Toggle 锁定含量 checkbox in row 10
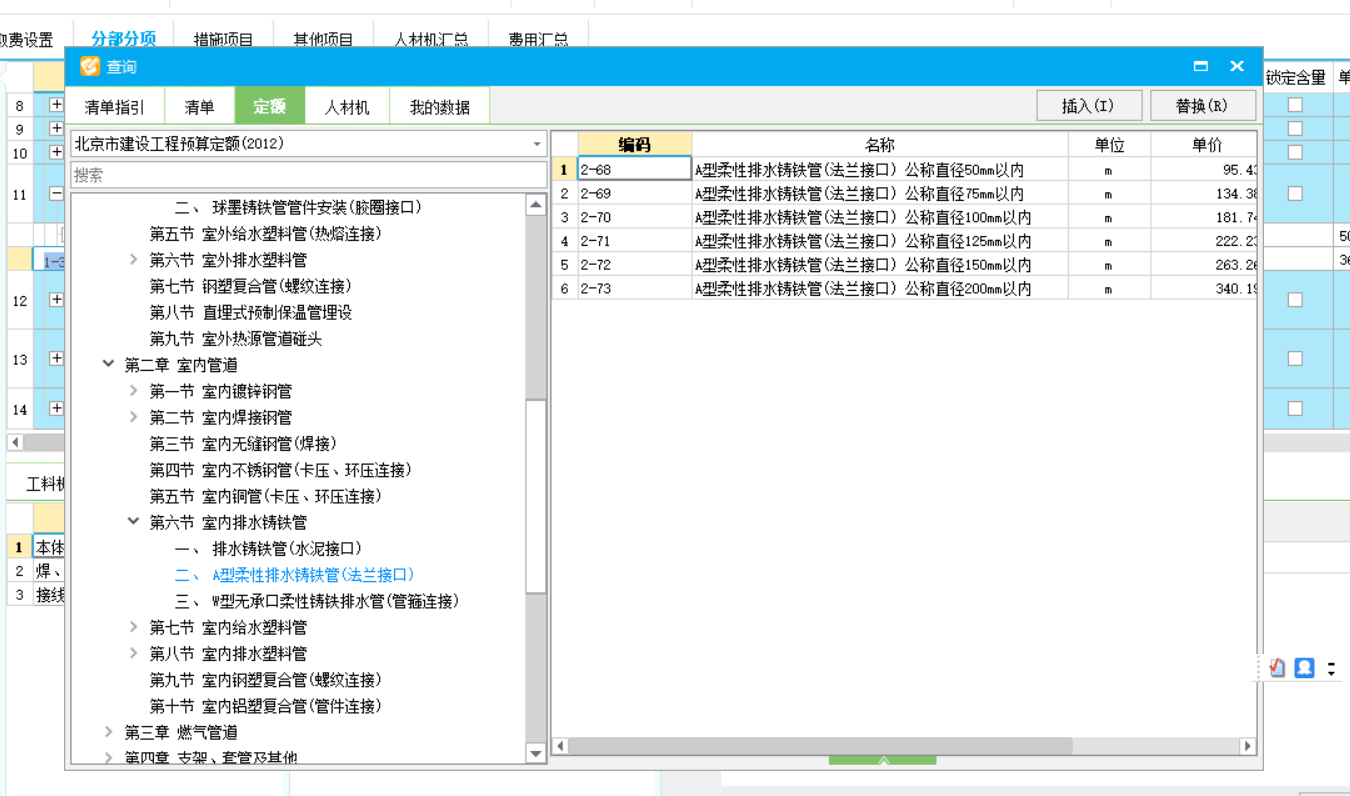 point(1295,152)
